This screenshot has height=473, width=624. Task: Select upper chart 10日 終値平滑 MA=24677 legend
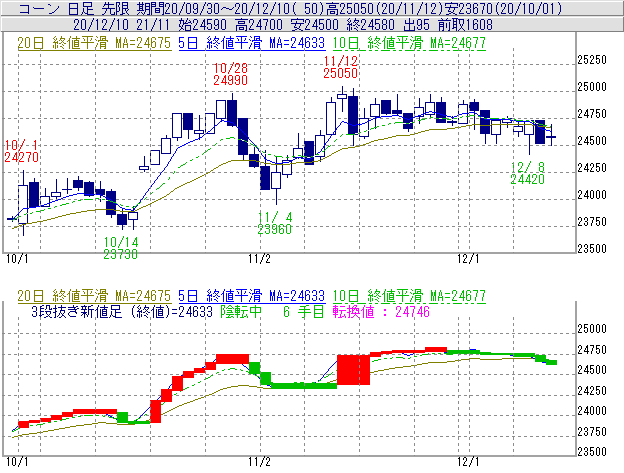pyautogui.click(x=409, y=43)
